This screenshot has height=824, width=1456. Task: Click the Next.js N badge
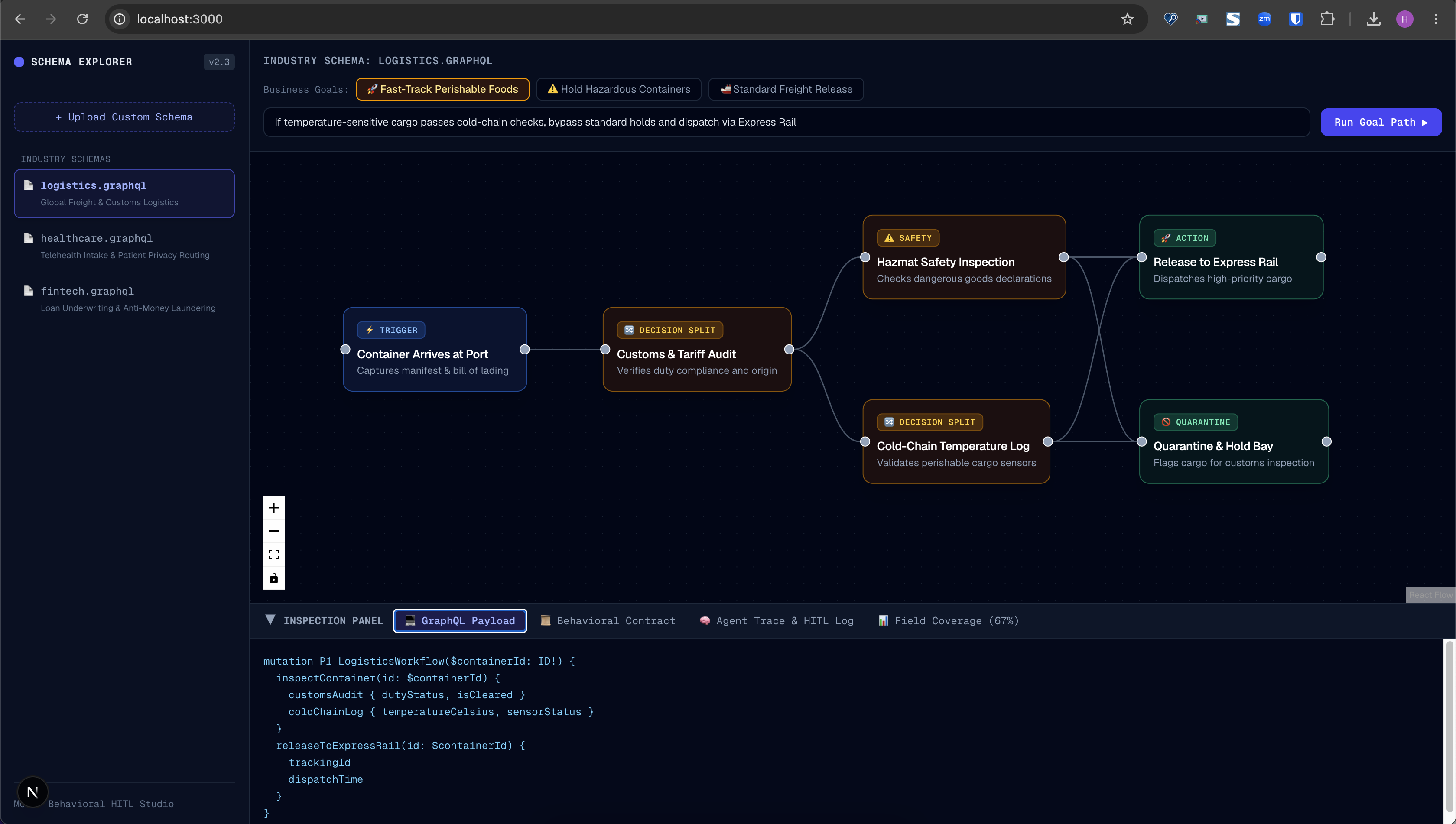[x=33, y=792]
